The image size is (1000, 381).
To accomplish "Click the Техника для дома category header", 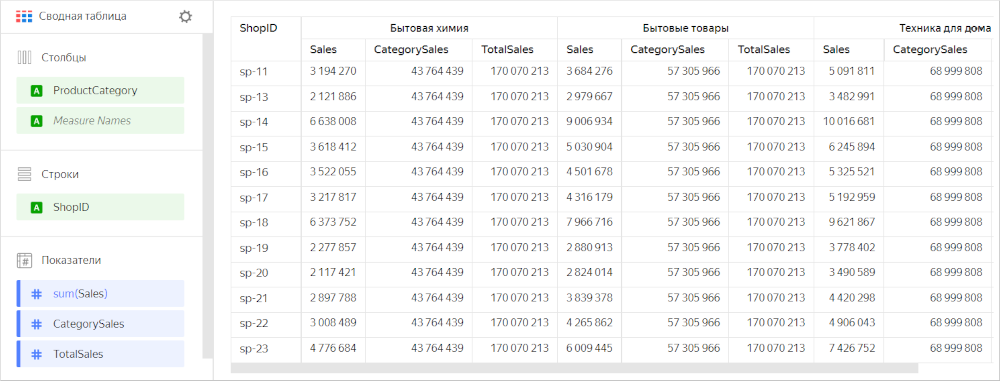I will [x=945, y=29].
